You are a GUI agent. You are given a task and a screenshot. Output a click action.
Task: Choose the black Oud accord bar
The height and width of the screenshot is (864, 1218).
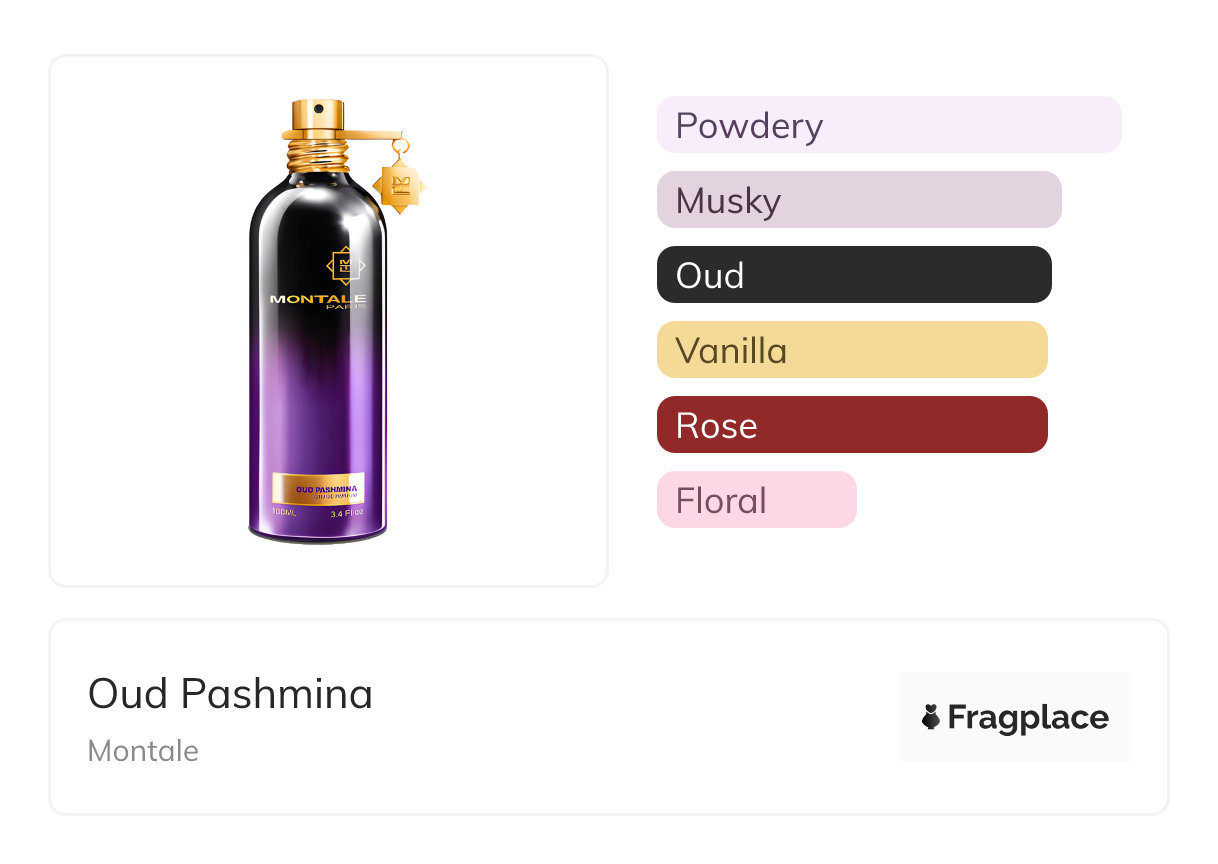point(853,275)
